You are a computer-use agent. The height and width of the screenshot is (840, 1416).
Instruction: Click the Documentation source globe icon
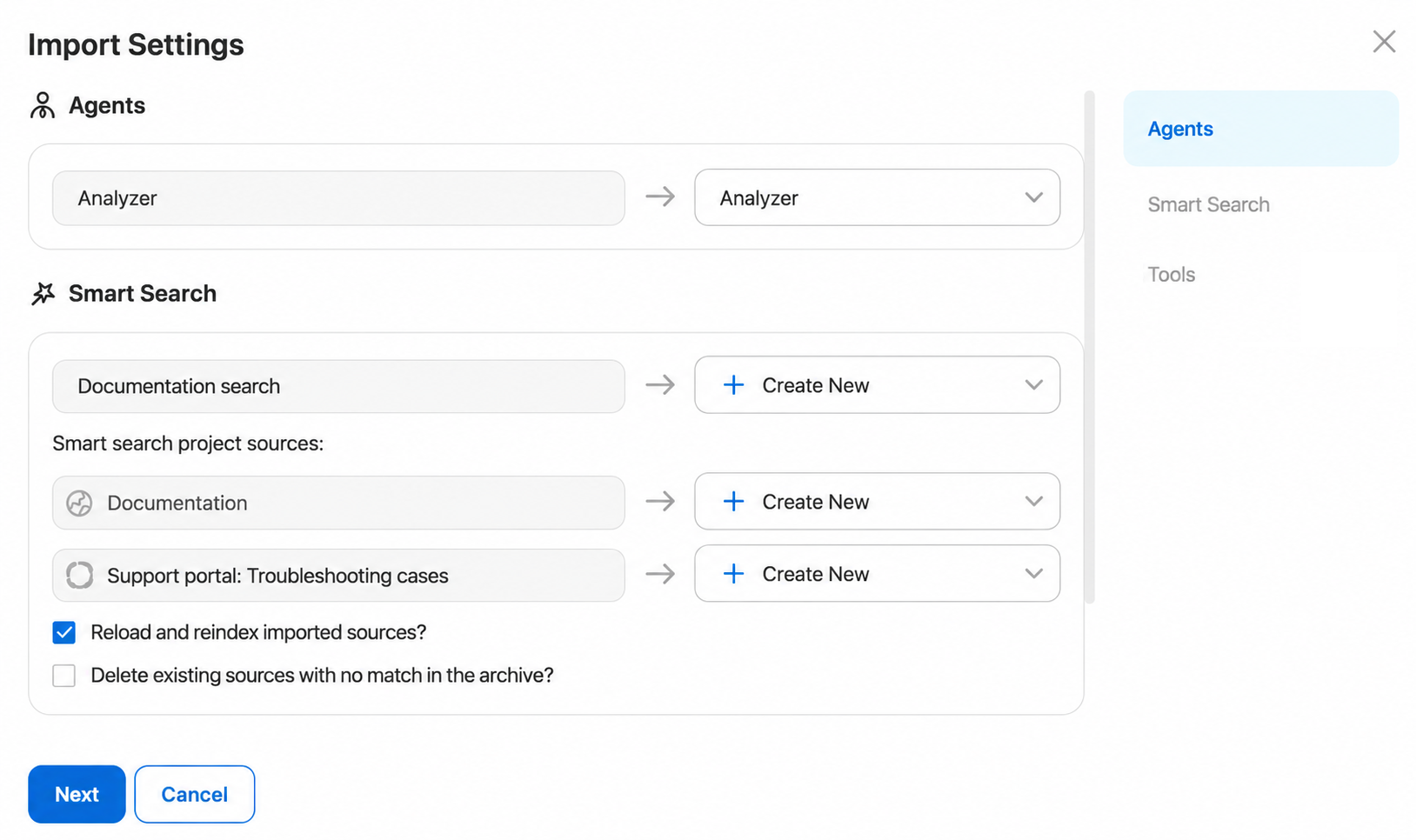point(79,503)
